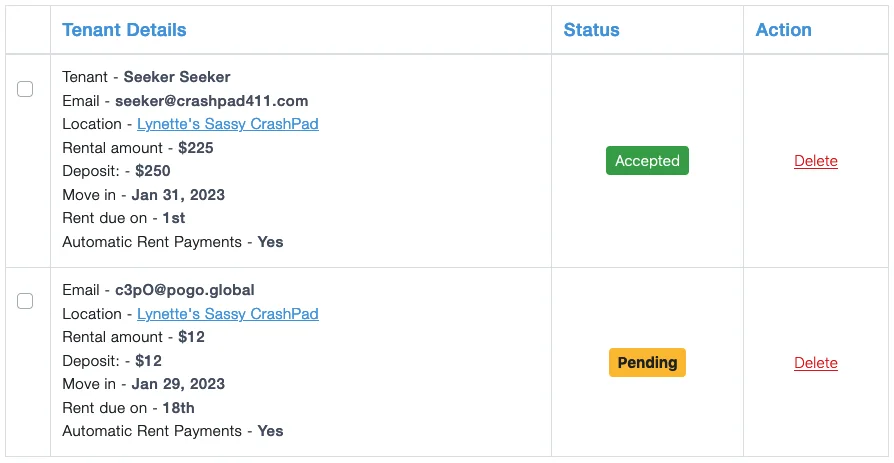Click the seeker@crashpad411.com email text
The image size is (894, 463).
(x=212, y=101)
